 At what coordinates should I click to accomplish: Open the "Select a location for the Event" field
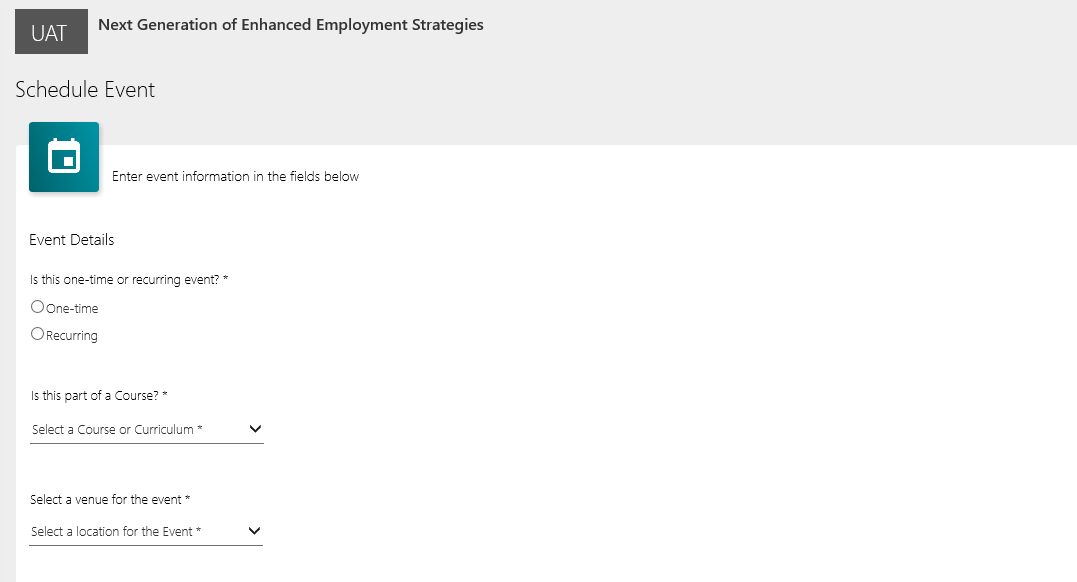click(117, 532)
